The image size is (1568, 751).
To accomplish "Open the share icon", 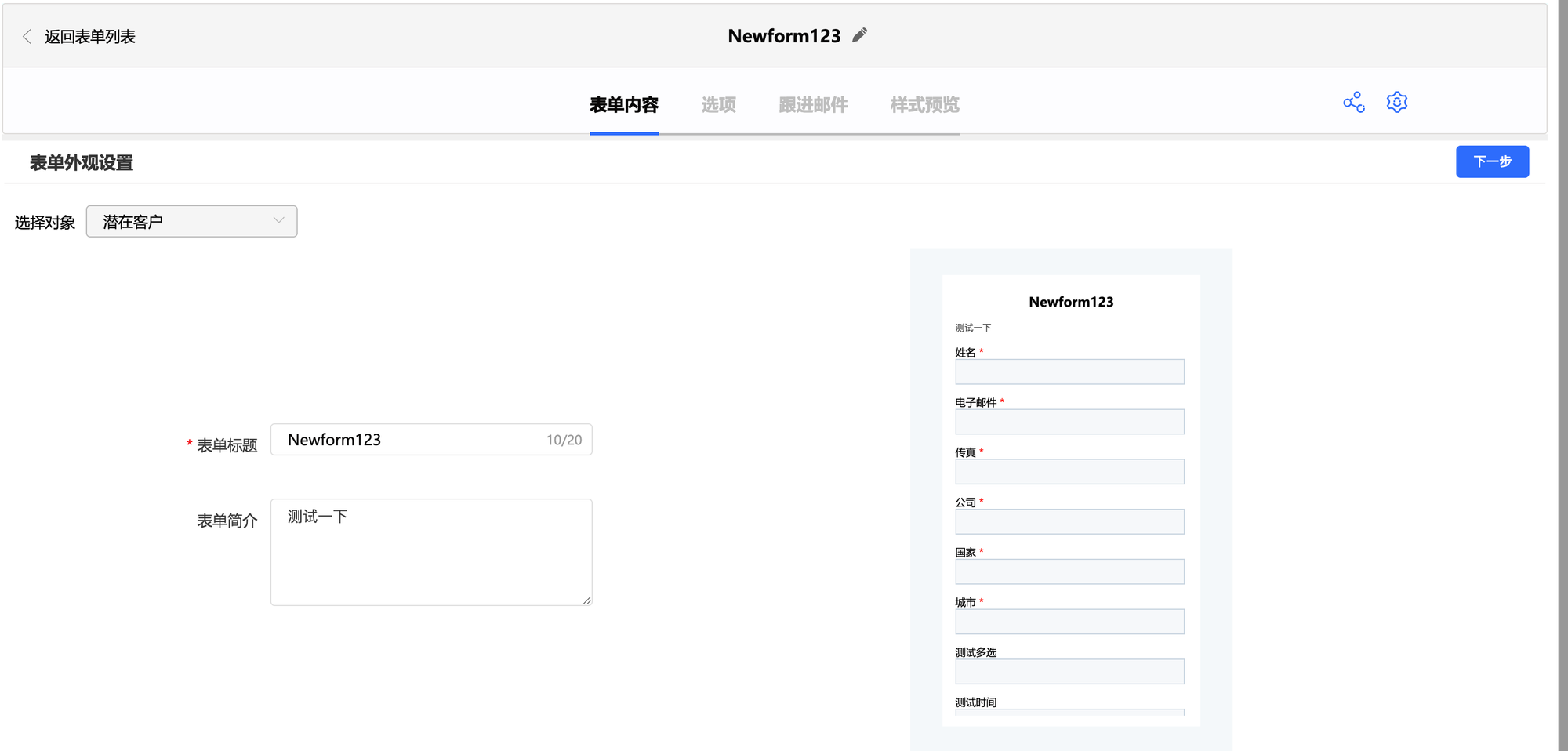I will click(1353, 103).
